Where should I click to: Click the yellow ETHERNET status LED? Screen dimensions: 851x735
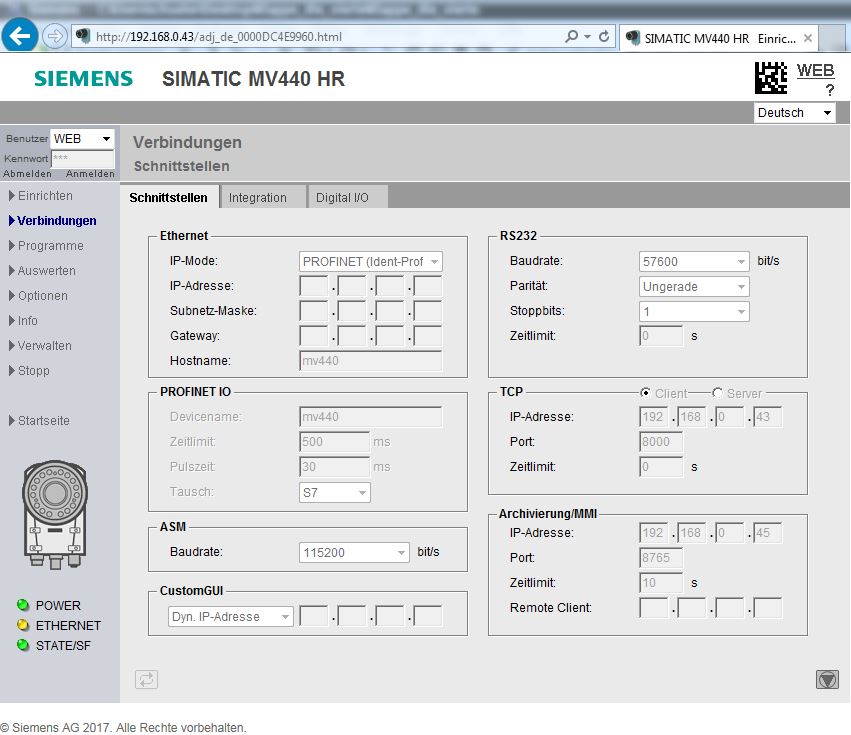pos(22,625)
